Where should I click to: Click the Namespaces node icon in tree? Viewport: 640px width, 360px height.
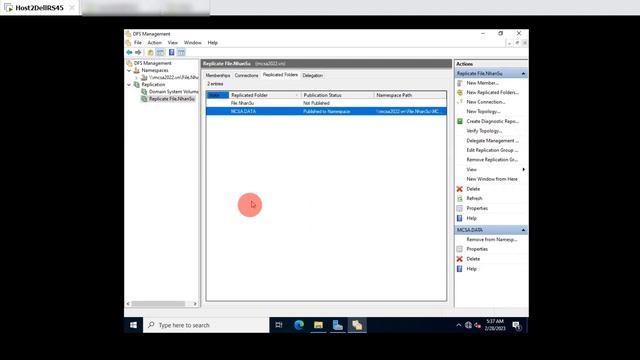tap(137, 70)
